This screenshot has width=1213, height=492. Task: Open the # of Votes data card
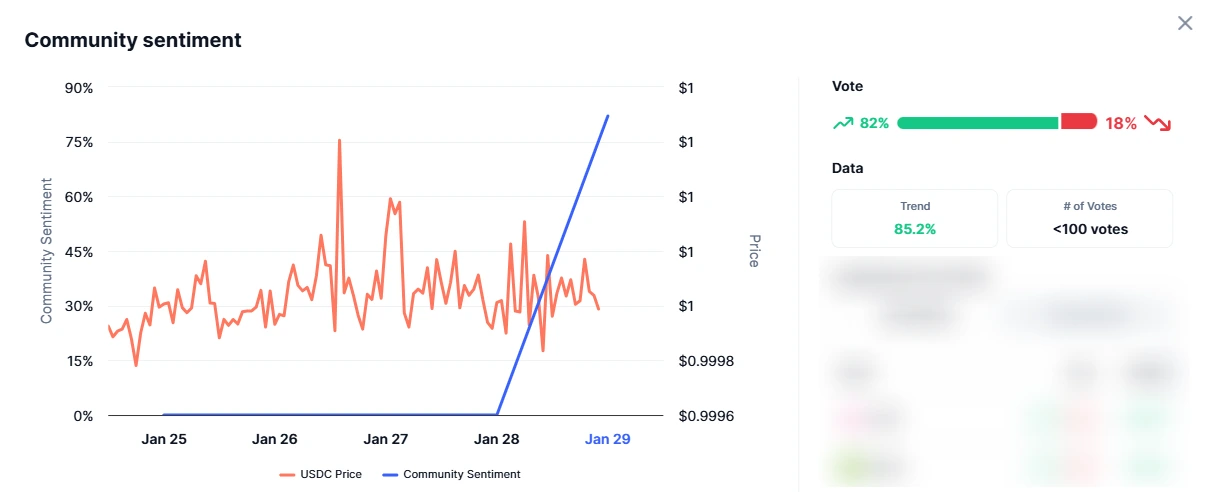[x=1090, y=218]
